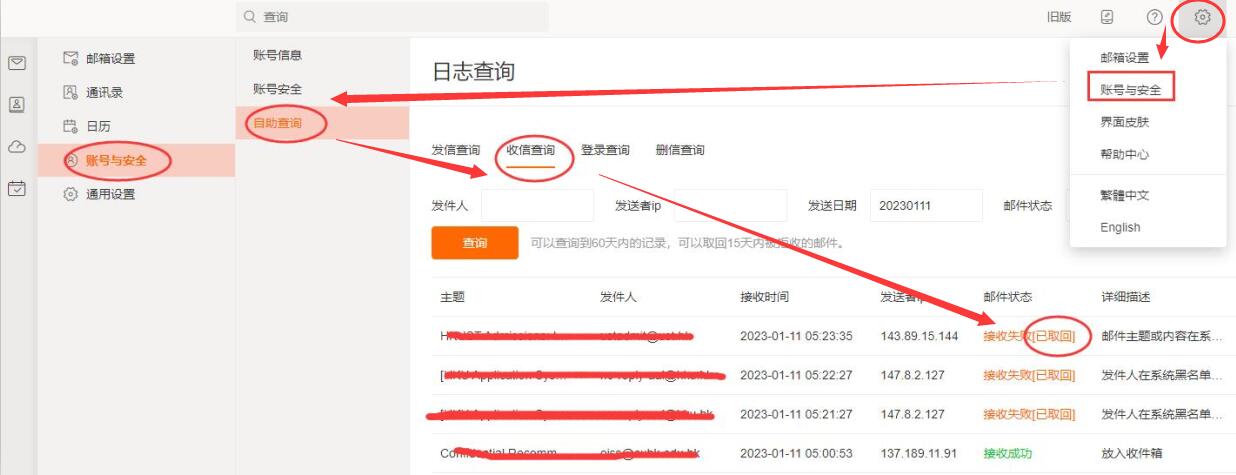Select 账号信息 submenu item
Screen dimensions: 1236x475
(x=277, y=55)
